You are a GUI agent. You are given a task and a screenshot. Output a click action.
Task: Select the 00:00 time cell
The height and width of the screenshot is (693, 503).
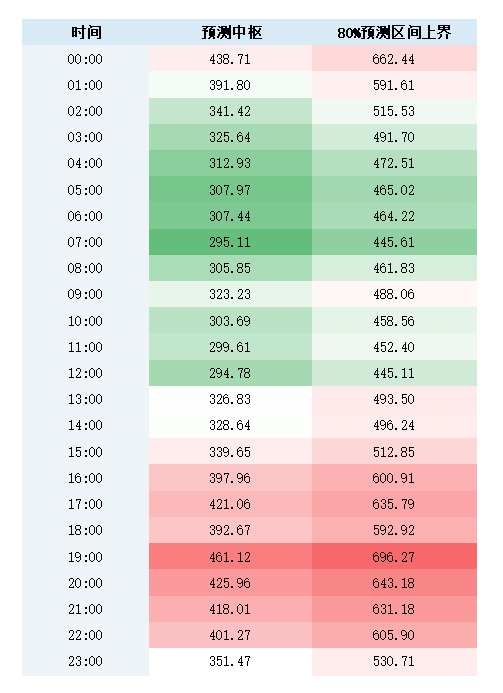coord(85,58)
